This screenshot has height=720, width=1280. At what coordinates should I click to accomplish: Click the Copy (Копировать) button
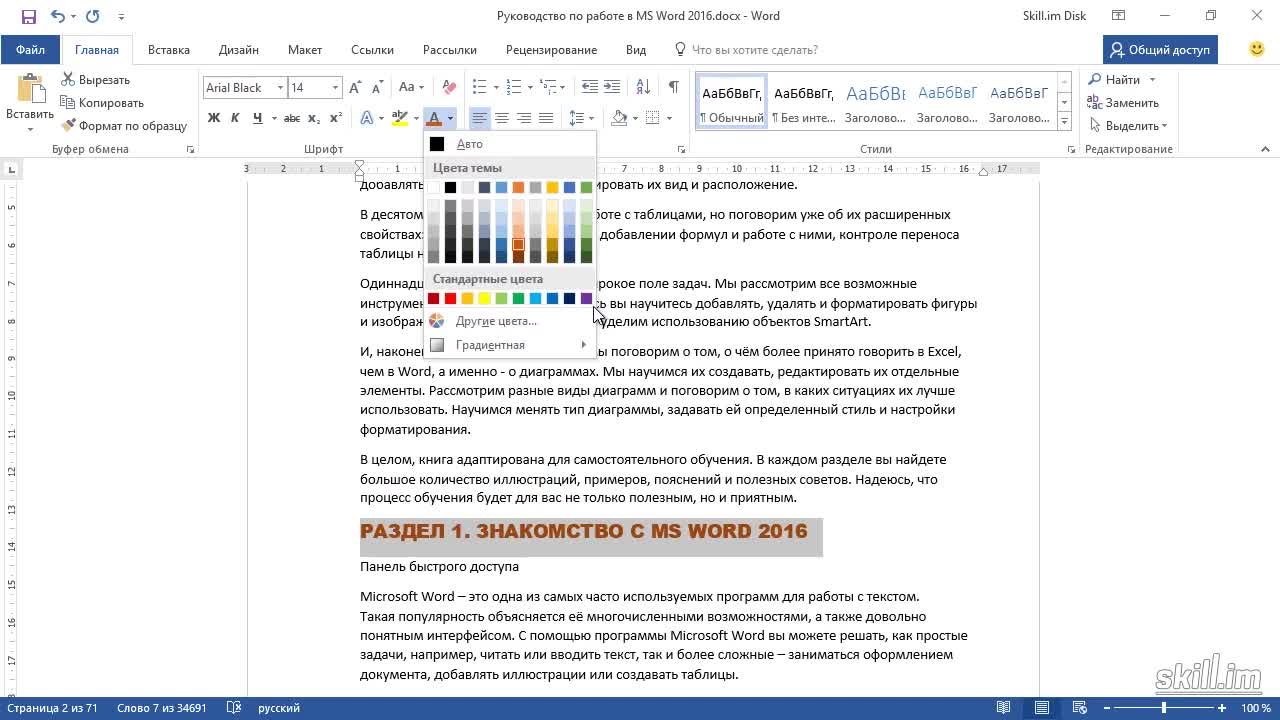coord(102,103)
